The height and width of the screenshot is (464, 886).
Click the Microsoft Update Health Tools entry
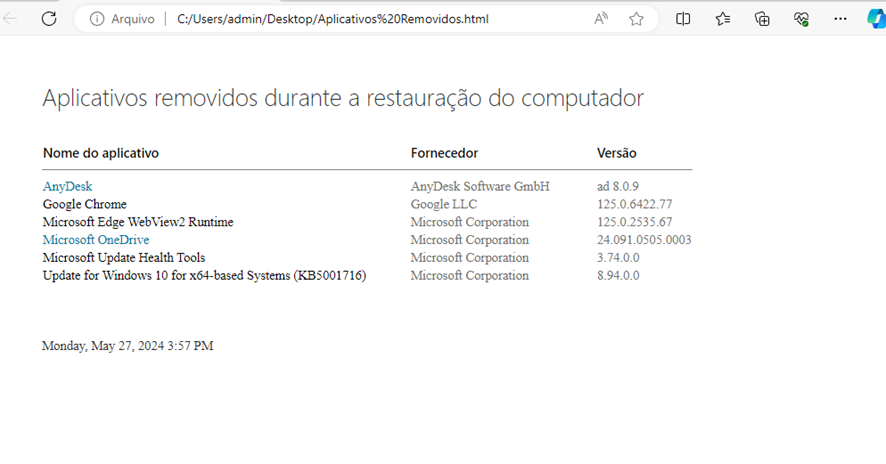pos(124,258)
